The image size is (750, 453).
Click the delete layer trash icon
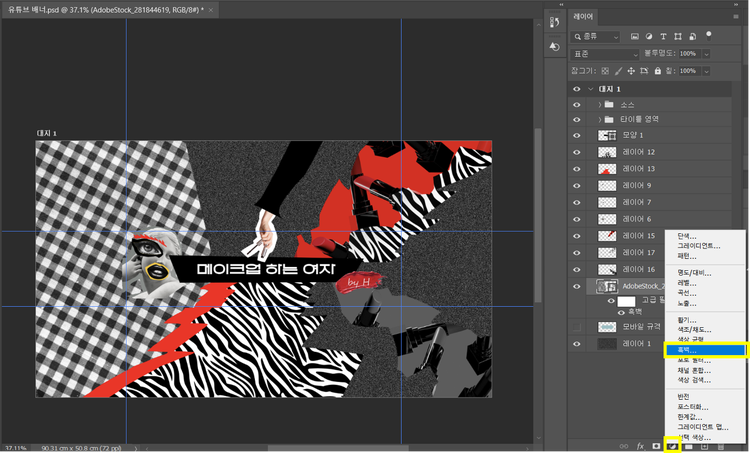[720, 445]
